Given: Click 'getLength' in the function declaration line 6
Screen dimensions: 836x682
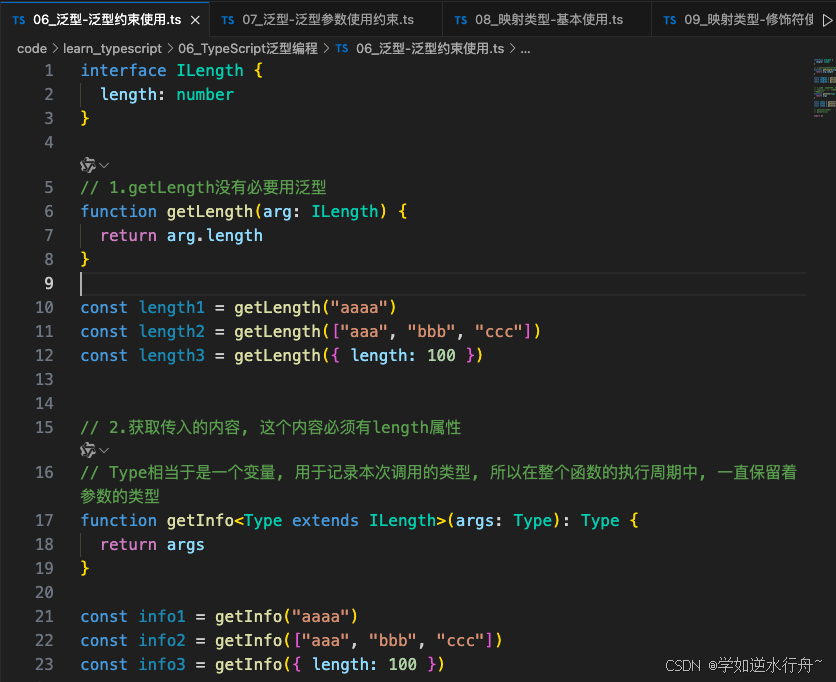Looking at the screenshot, I should tap(210, 212).
